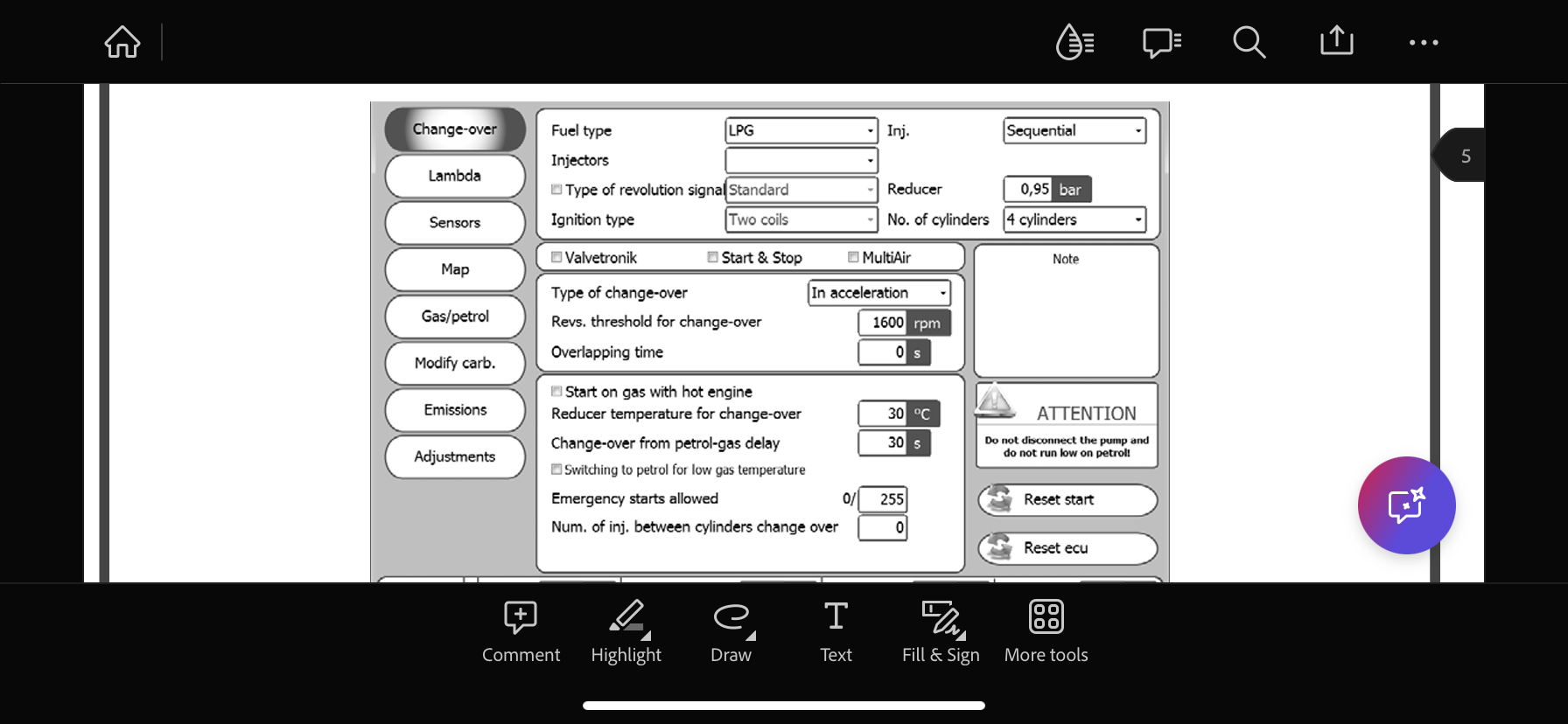Image resolution: width=1568 pixels, height=724 pixels.
Task: Share the document
Action: 1336,40
